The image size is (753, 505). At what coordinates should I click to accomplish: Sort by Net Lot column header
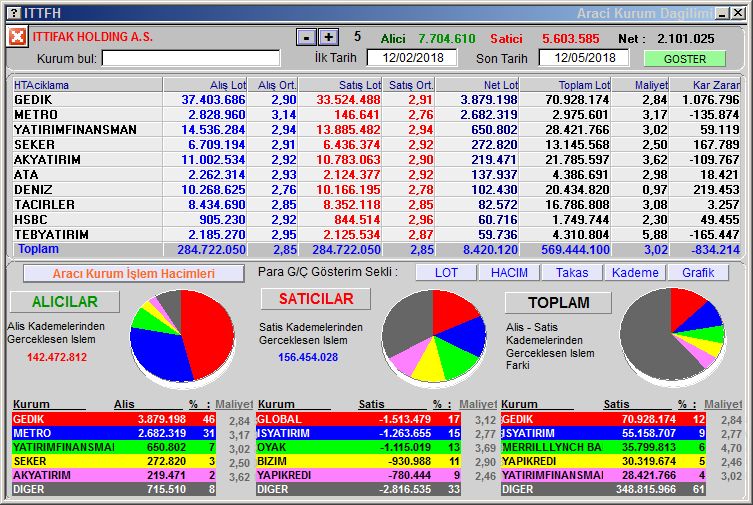click(478, 85)
